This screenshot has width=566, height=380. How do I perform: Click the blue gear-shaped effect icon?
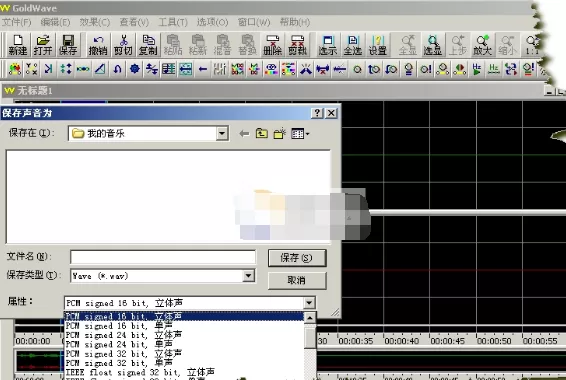[x=135, y=69]
